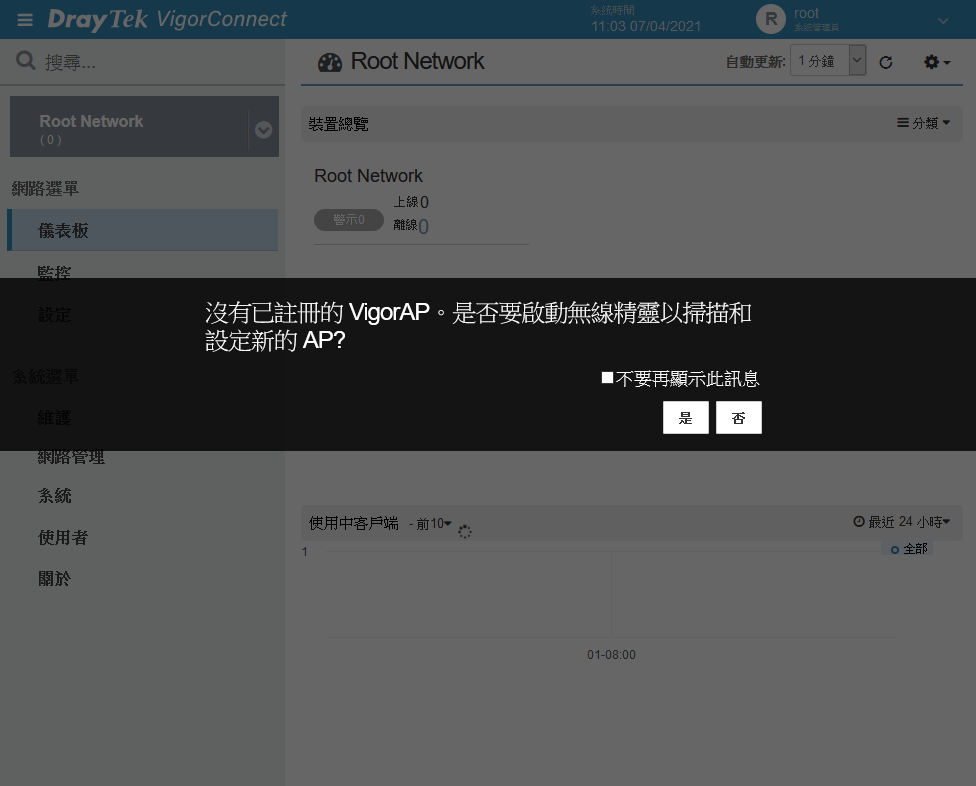The width and height of the screenshot is (976, 786).
Task: Open the hamburger menu icon
Action: [25, 20]
